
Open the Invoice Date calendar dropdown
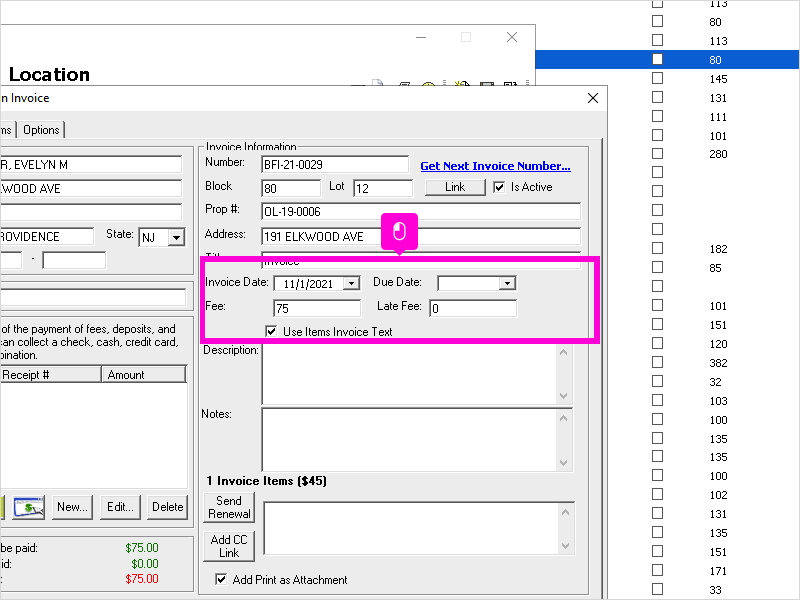(352, 284)
